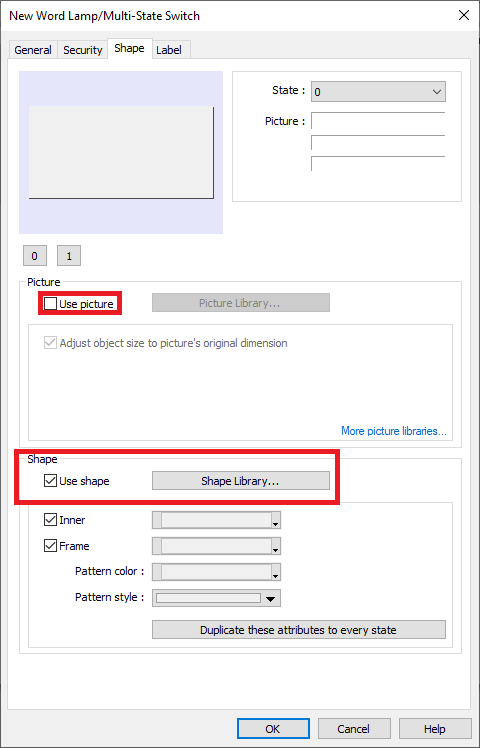This screenshot has height=748, width=480.
Task: Expand the Frame color dropdown
Action: point(216,546)
